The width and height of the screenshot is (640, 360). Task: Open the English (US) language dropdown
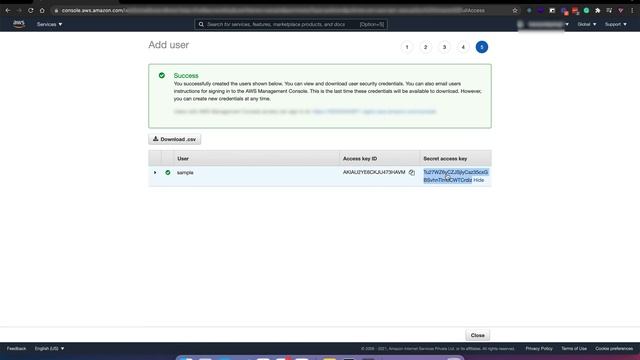pos(49,349)
